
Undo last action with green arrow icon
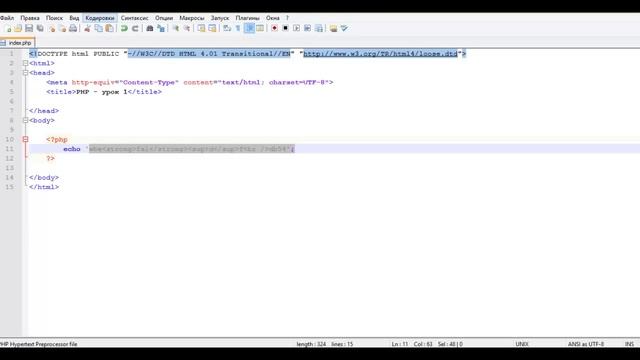coord(124,28)
